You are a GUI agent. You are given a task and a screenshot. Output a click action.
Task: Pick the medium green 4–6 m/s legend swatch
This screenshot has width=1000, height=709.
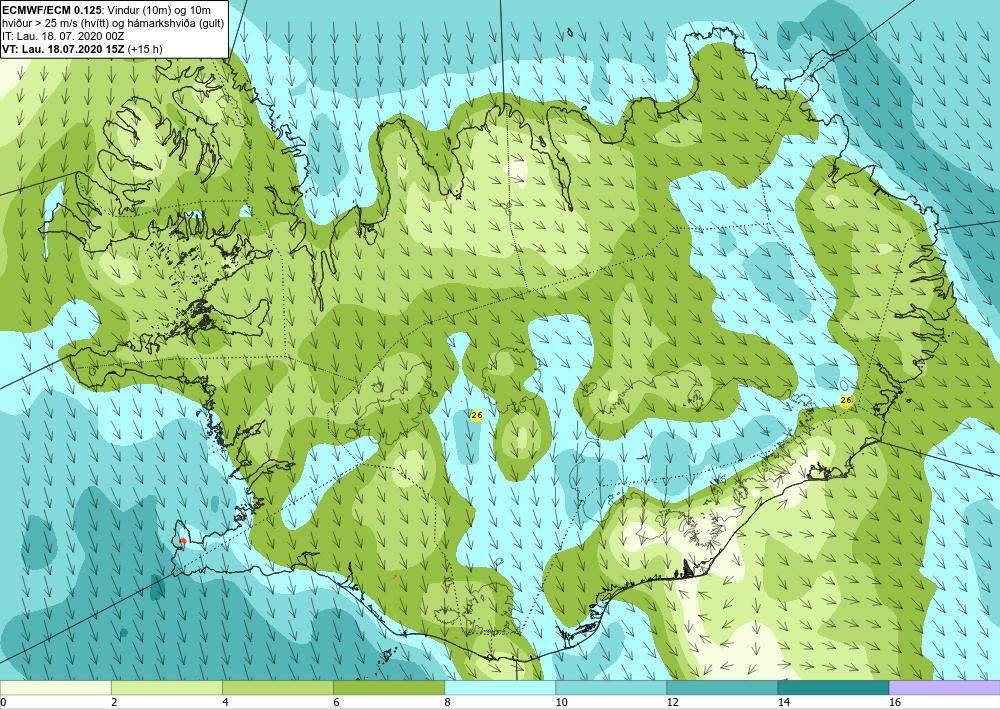click(x=278, y=688)
